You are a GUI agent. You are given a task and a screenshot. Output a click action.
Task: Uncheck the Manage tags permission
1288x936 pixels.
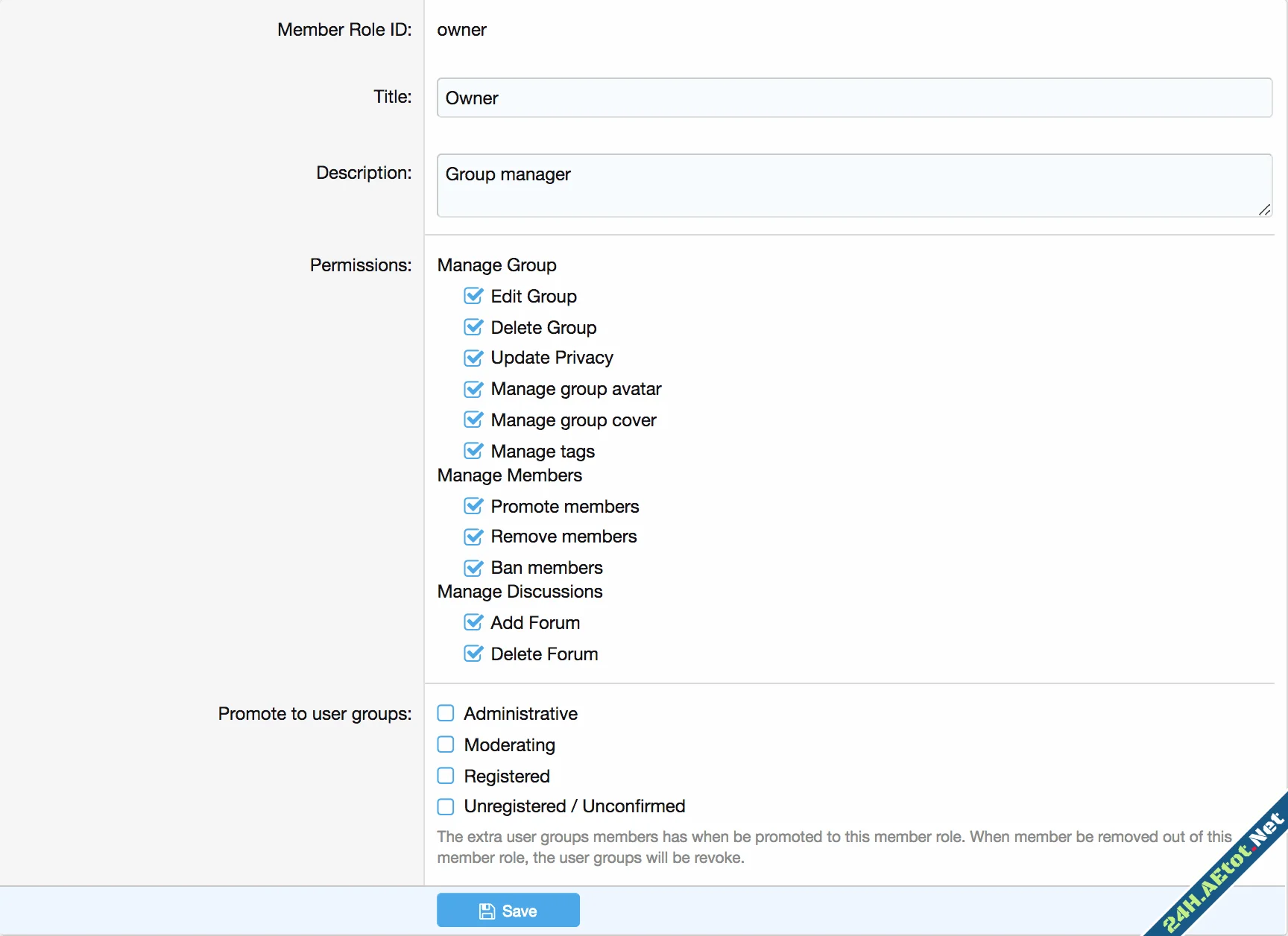pyautogui.click(x=474, y=451)
